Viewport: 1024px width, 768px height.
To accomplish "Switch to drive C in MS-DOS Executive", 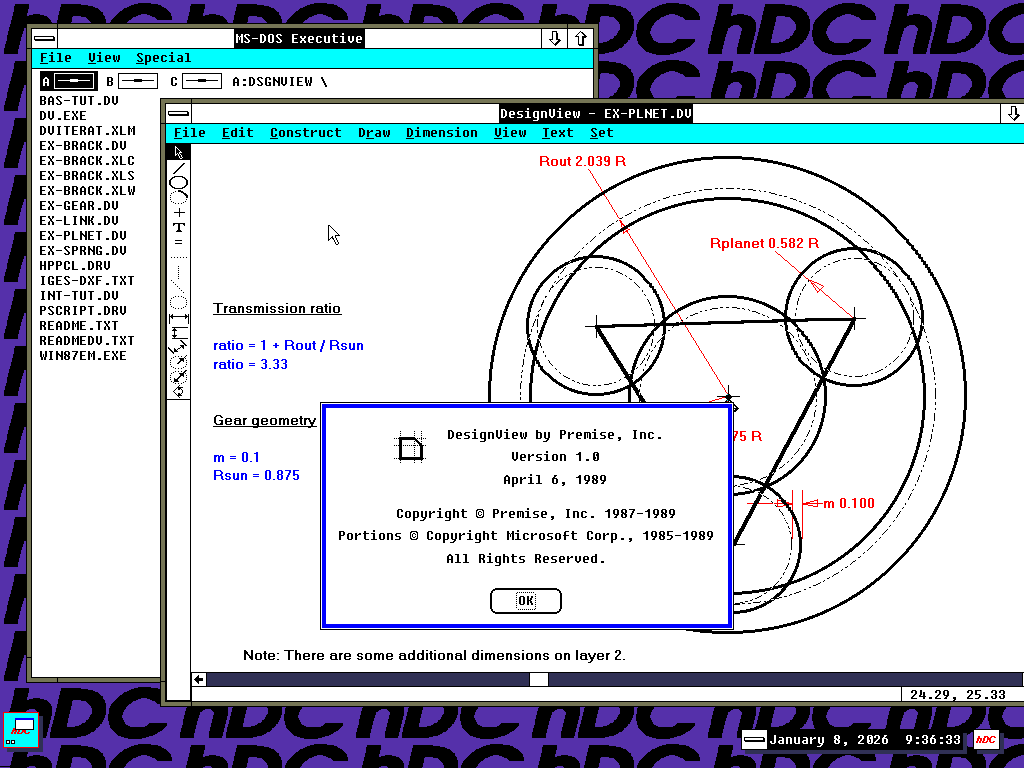I will 194,81.
